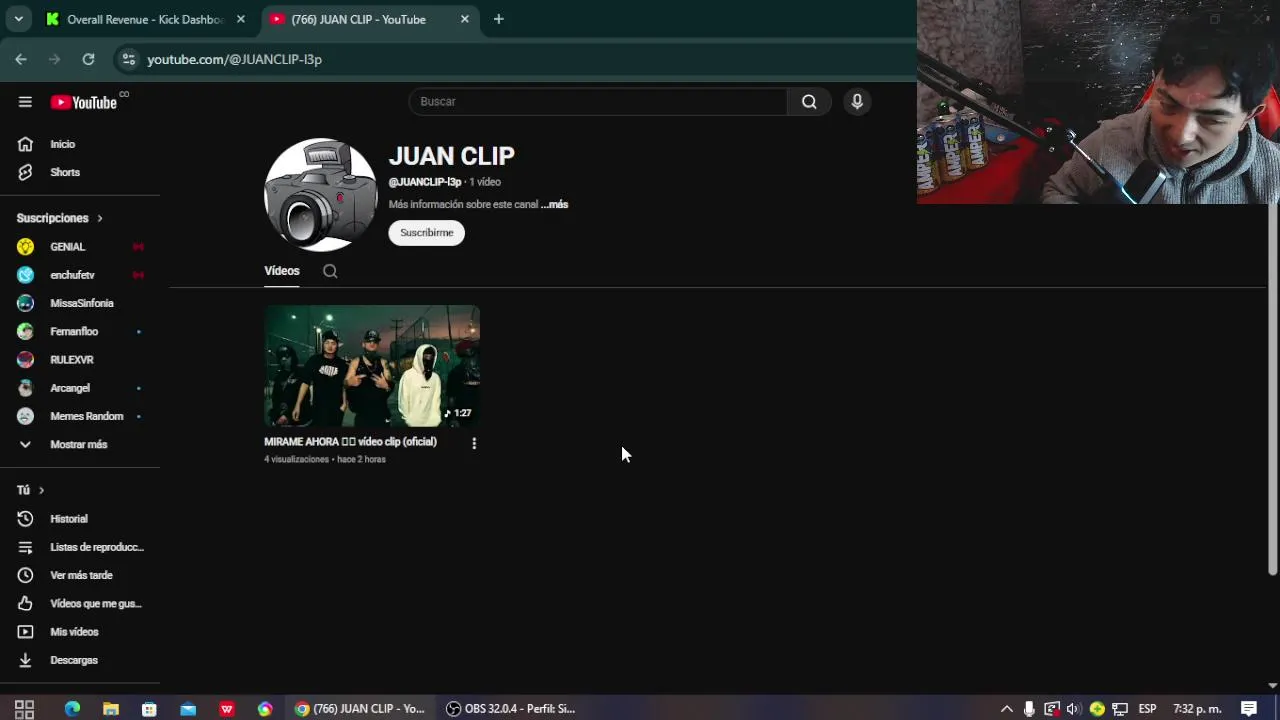Switch to the Overall Revenue Kick tab
Viewport: 1280px width, 720px height.
pos(145,19)
